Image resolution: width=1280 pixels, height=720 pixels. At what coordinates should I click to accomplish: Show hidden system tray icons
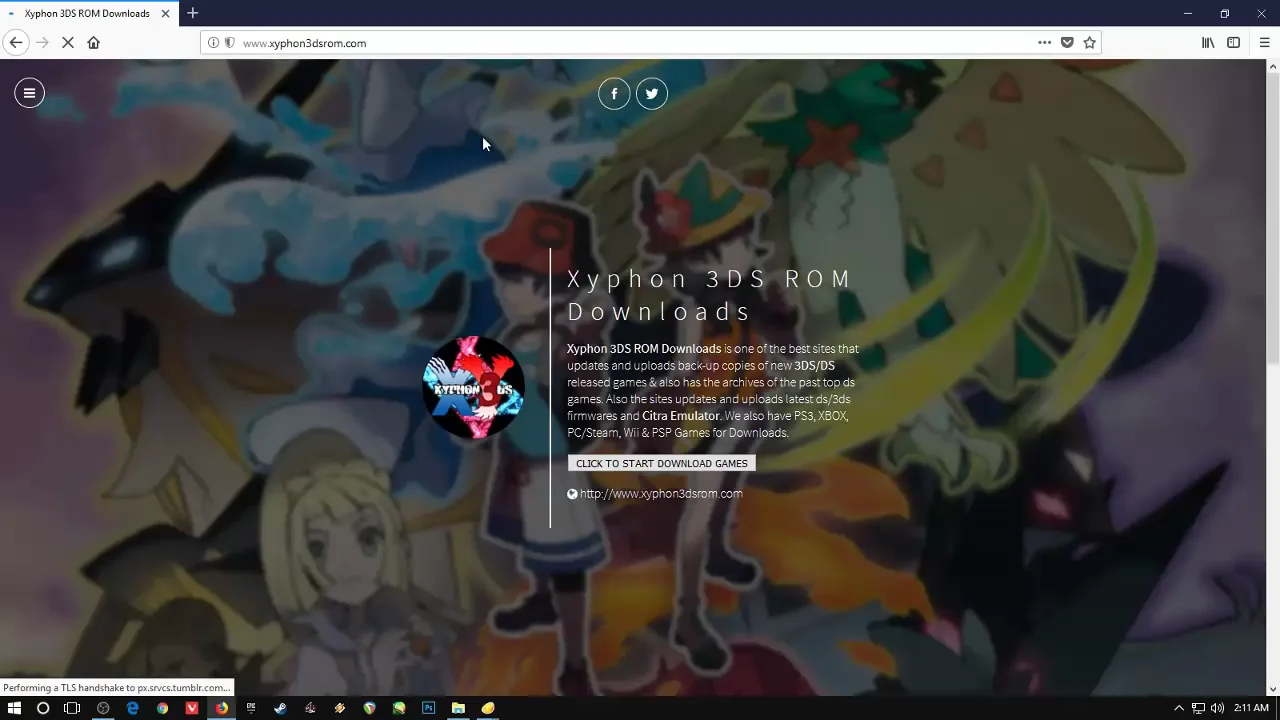(x=1178, y=708)
